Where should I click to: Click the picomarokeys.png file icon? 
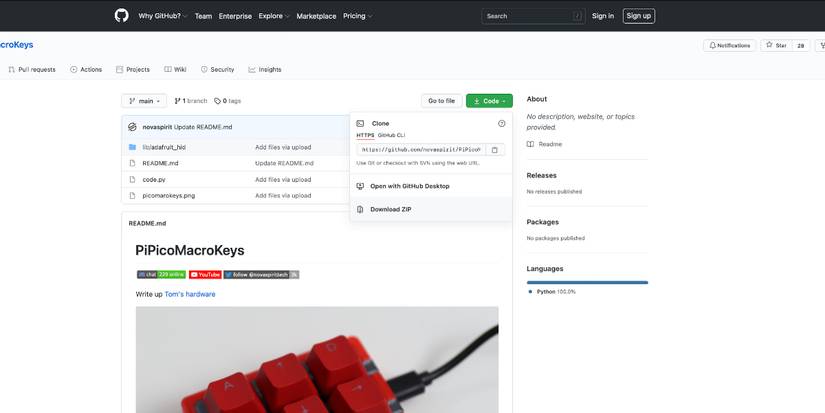coord(132,196)
